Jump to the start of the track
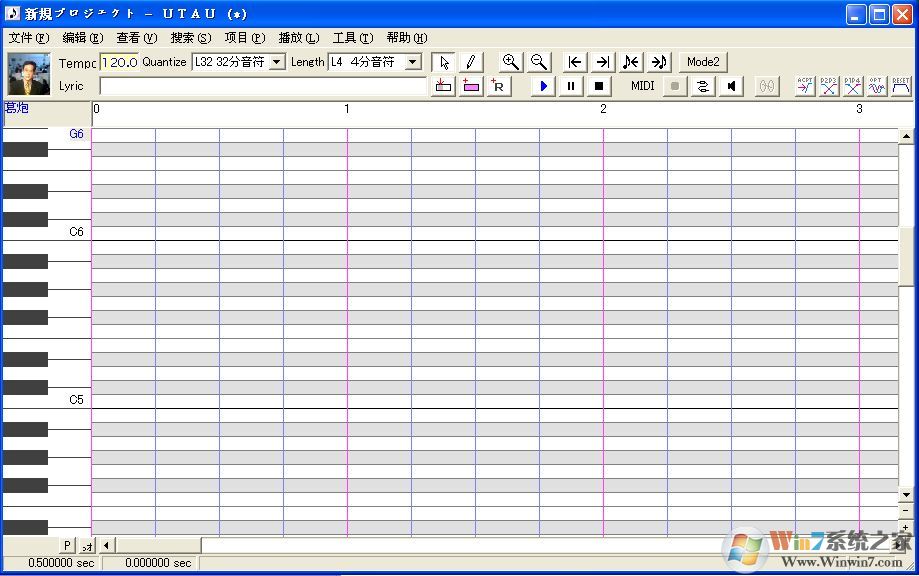The height and width of the screenshot is (576, 919). pos(573,61)
